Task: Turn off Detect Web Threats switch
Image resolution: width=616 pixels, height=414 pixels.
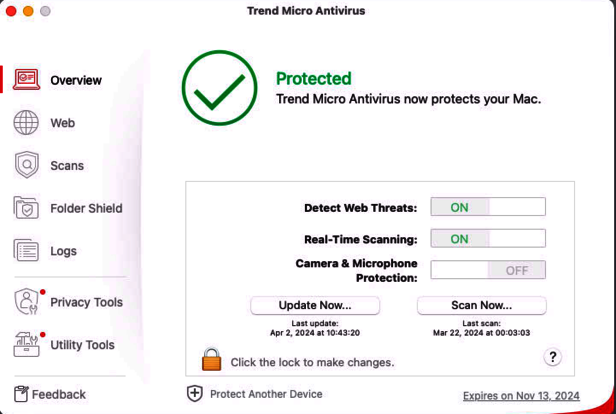Action: 488,207
